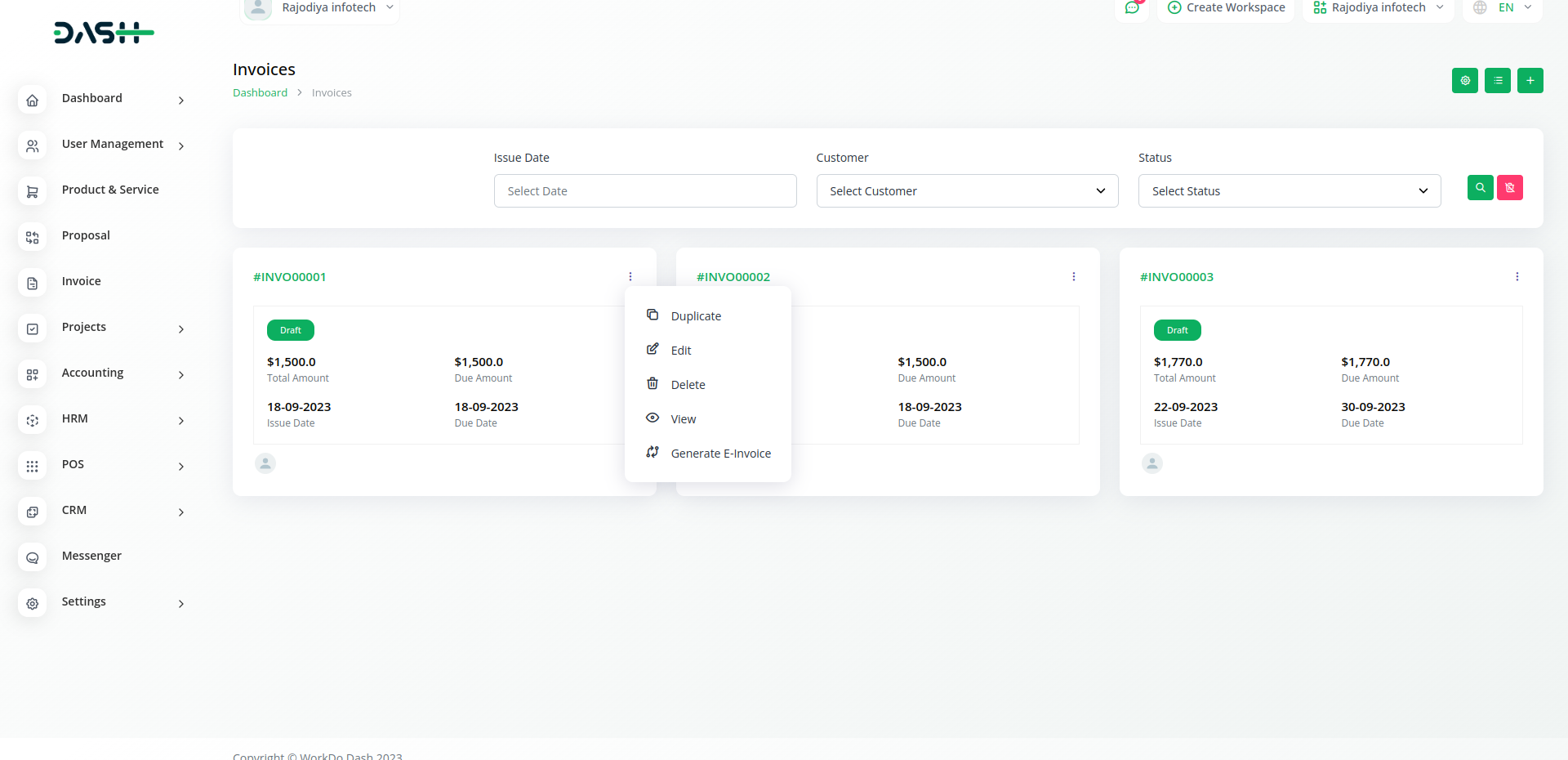1568x760 pixels.
Task: Click the user avatar on the #INVO00001 card
Action: [265, 463]
